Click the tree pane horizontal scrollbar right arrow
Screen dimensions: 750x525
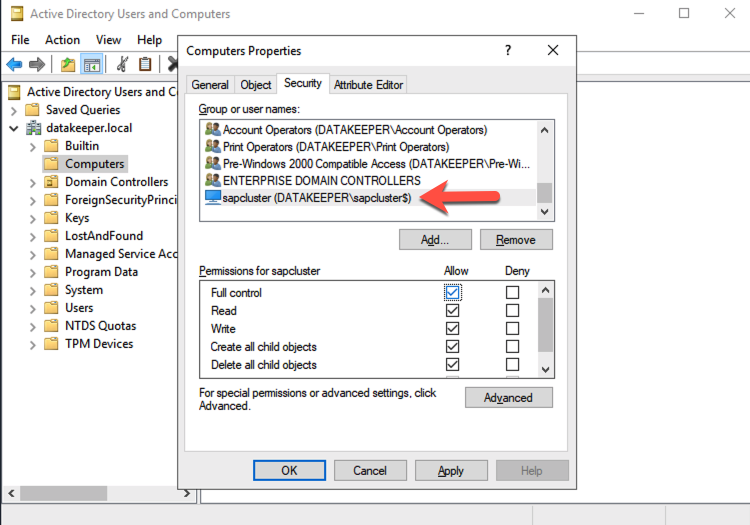187,493
